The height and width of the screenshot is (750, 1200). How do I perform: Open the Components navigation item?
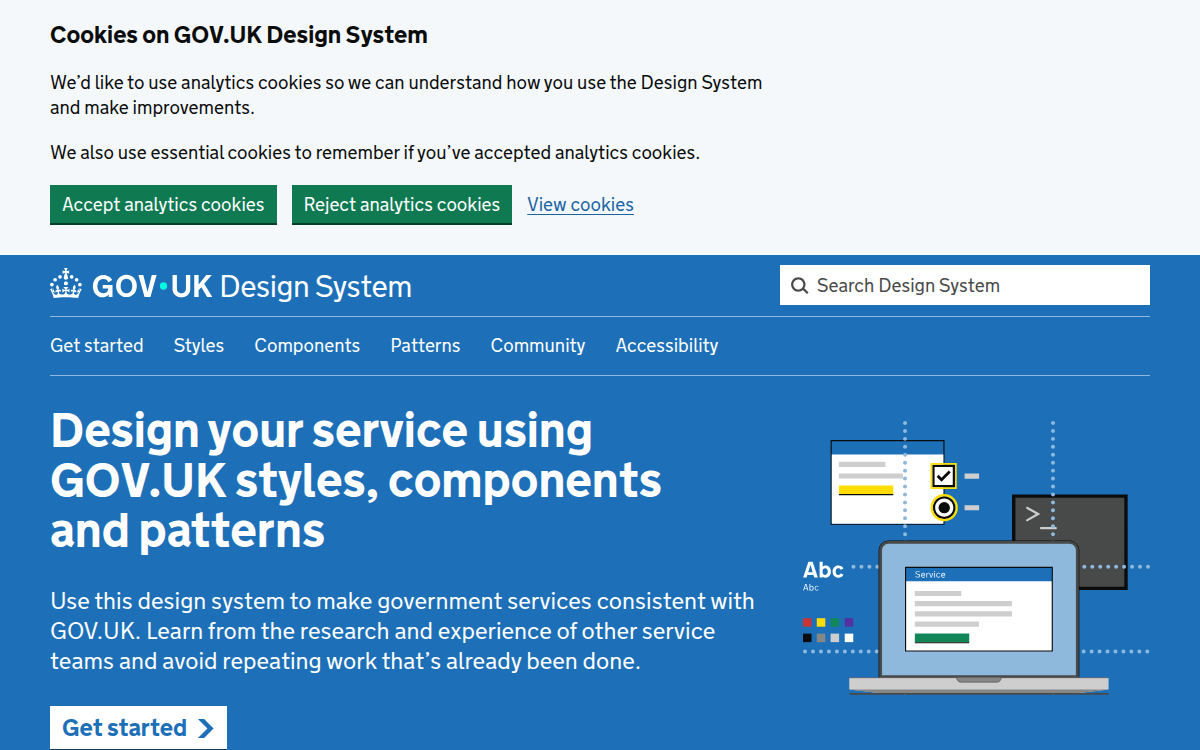(x=307, y=345)
